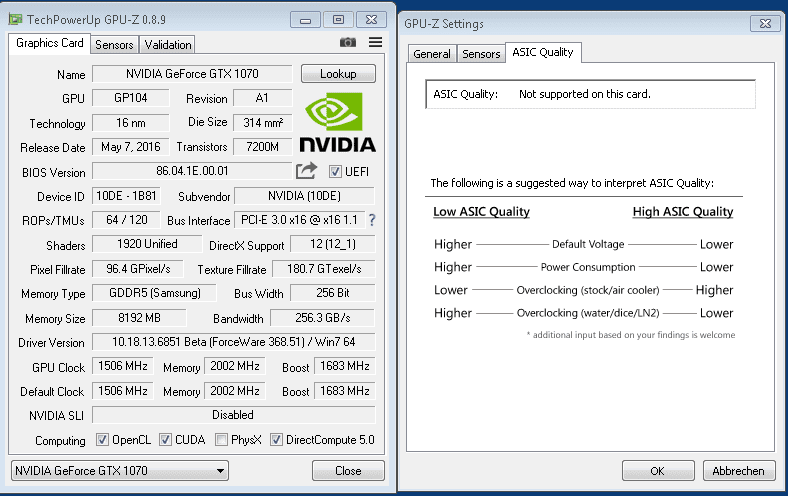Viewport: 788px width, 496px height.
Task: Click the 'Default Voltage' label
Action: tap(588, 244)
